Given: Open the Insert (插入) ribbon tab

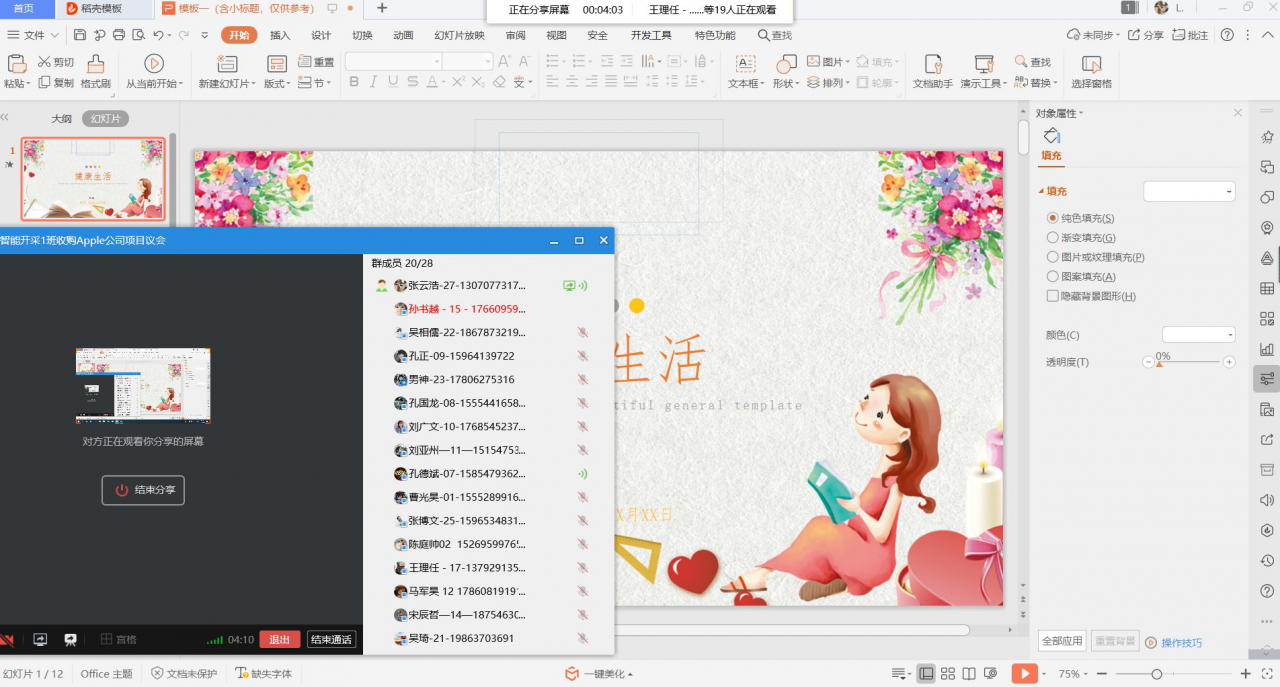Looking at the screenshot, I should (x=280, y=35).
